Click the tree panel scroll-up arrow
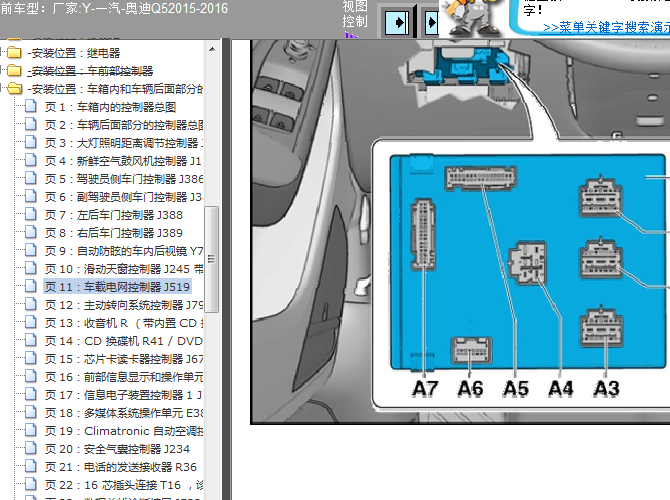Image resolution: width=670 pixels, height=500 pixels. [x=212, y=49]
